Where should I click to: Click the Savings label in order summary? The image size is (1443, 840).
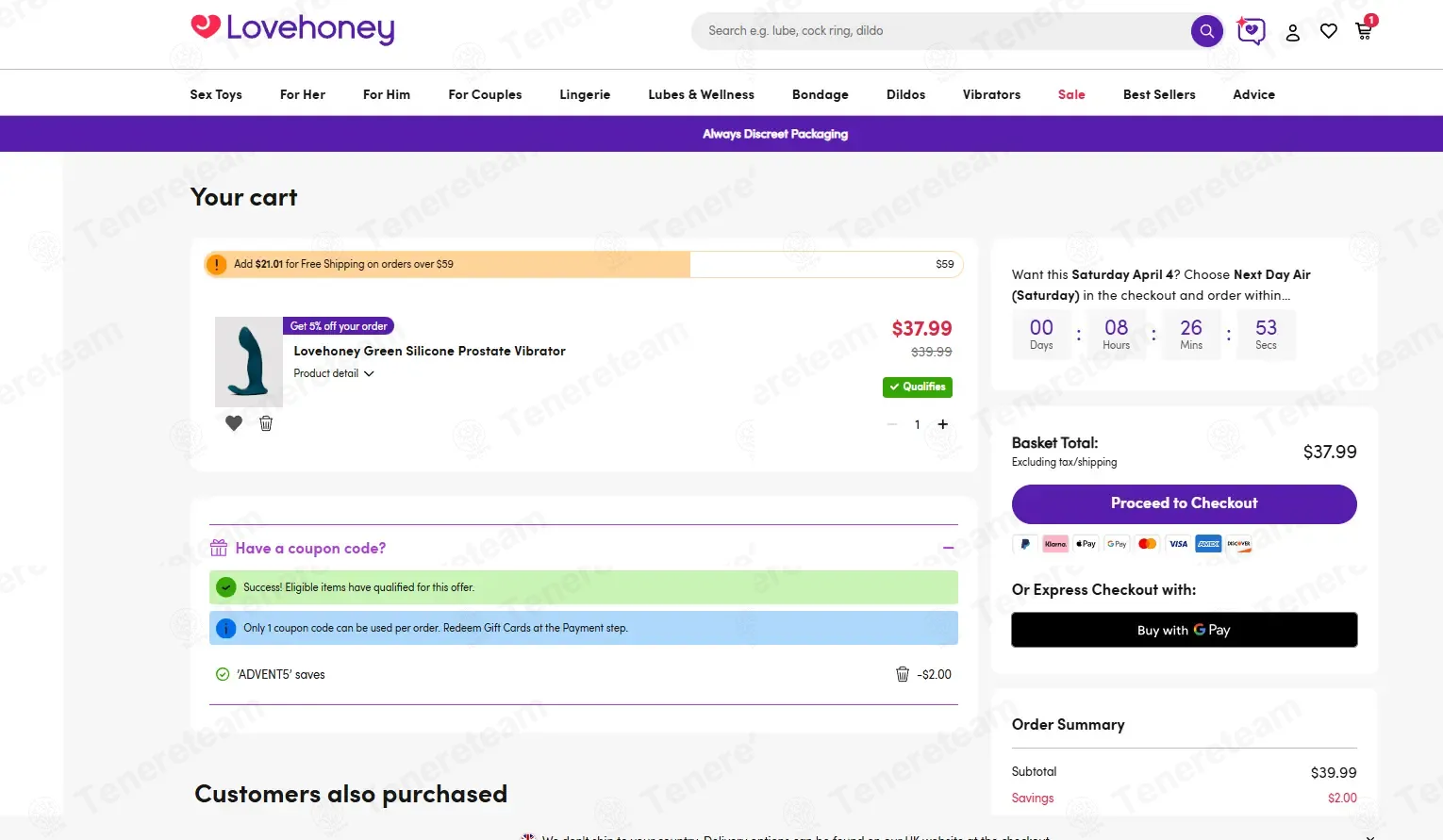(1033, 798)
